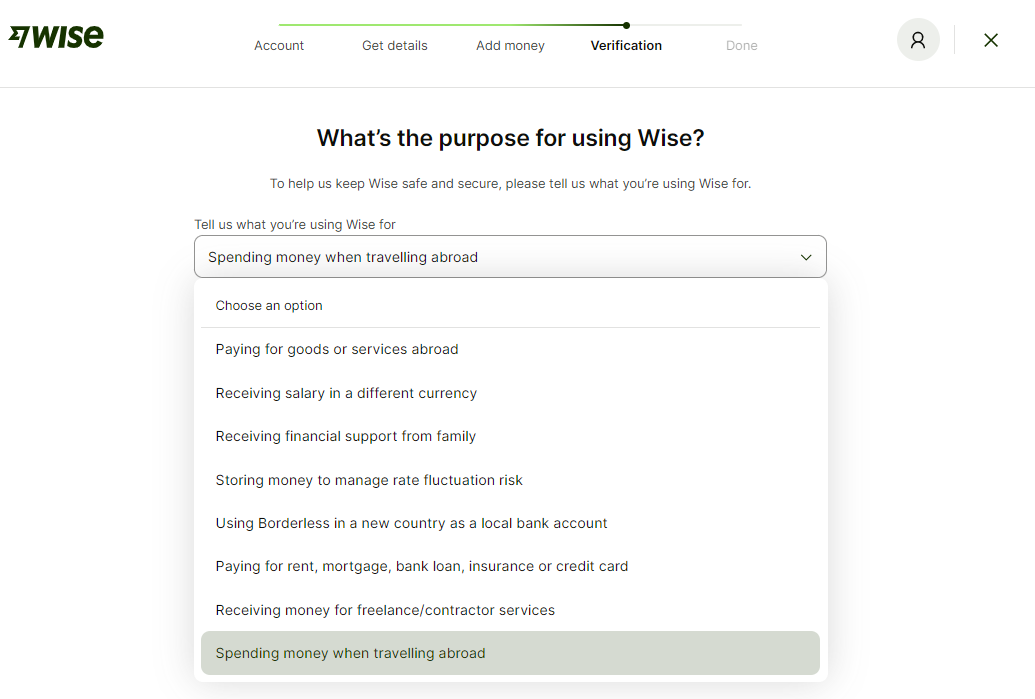Viewport: 1035px width, 699px height.
Task: Jump to the Add money step
Action: coord(510,45)
